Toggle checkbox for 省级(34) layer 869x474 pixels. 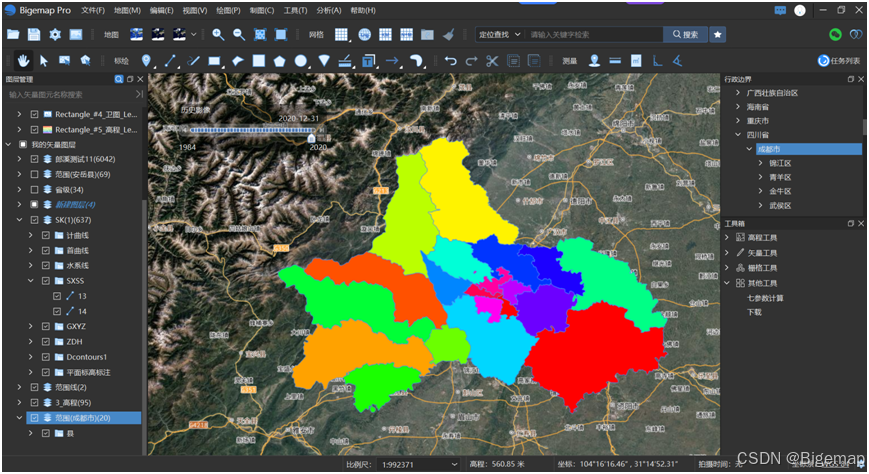coord(34,190)
